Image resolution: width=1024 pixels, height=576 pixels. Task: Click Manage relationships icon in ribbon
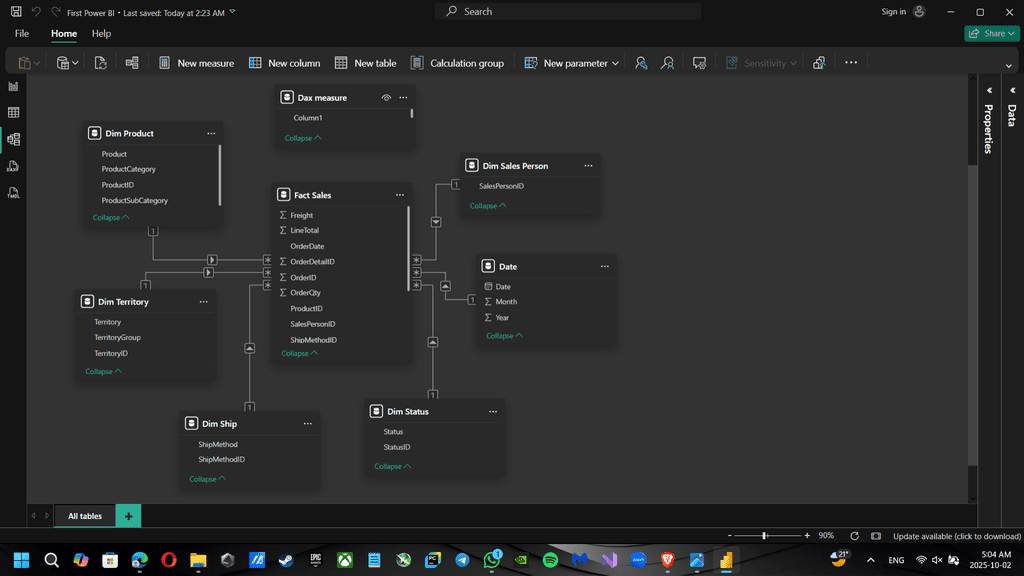(132, 63)
